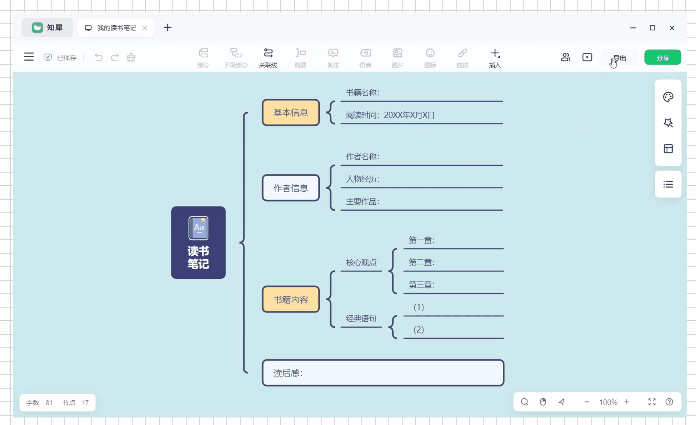Toggle the mouse mode icon in the bottom bar

tap(543, 402)
